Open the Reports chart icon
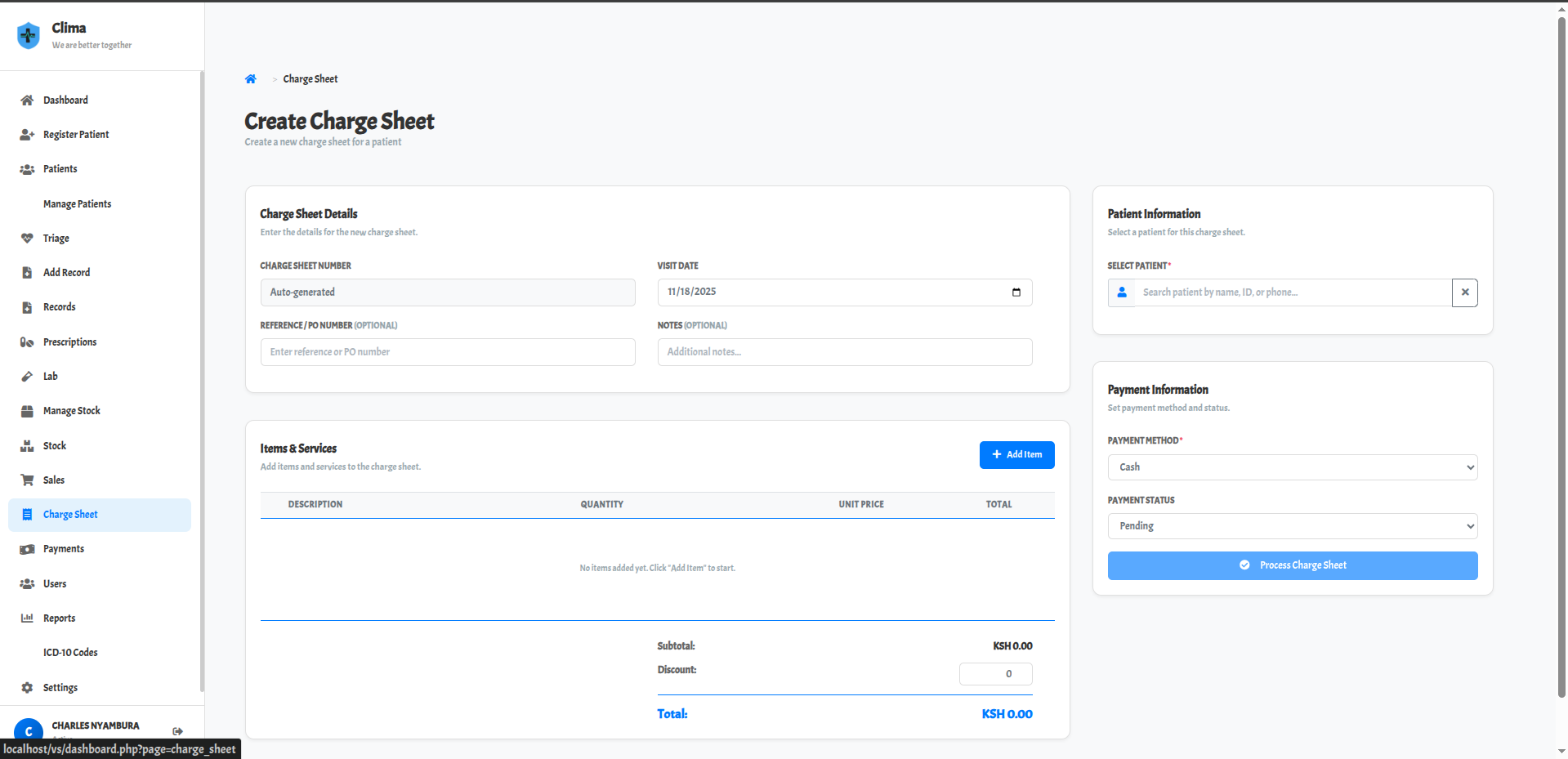This screenshot has height=759, width=1568. click(27, 618)
